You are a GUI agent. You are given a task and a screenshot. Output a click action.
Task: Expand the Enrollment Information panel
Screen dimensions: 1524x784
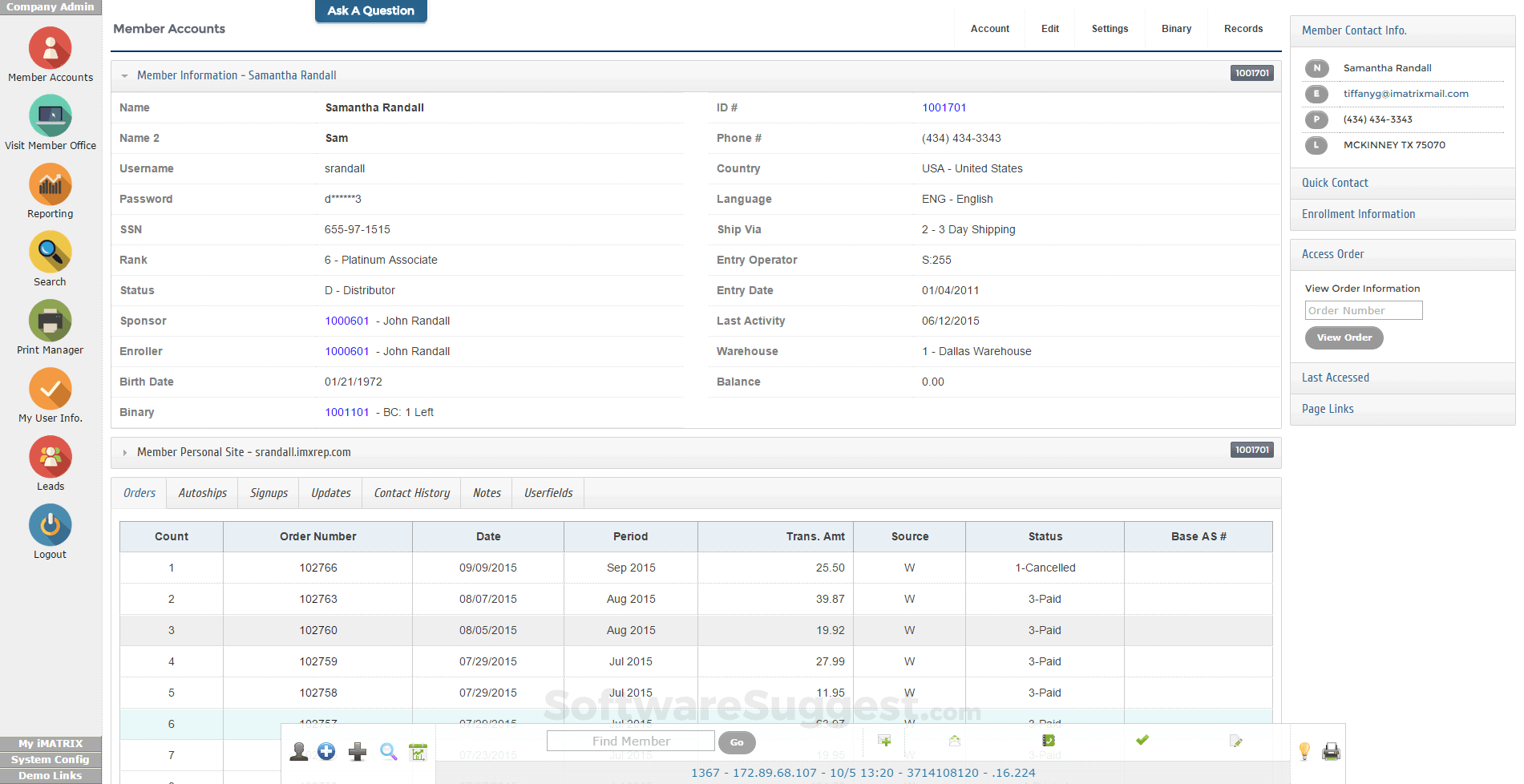point(1358,213)
